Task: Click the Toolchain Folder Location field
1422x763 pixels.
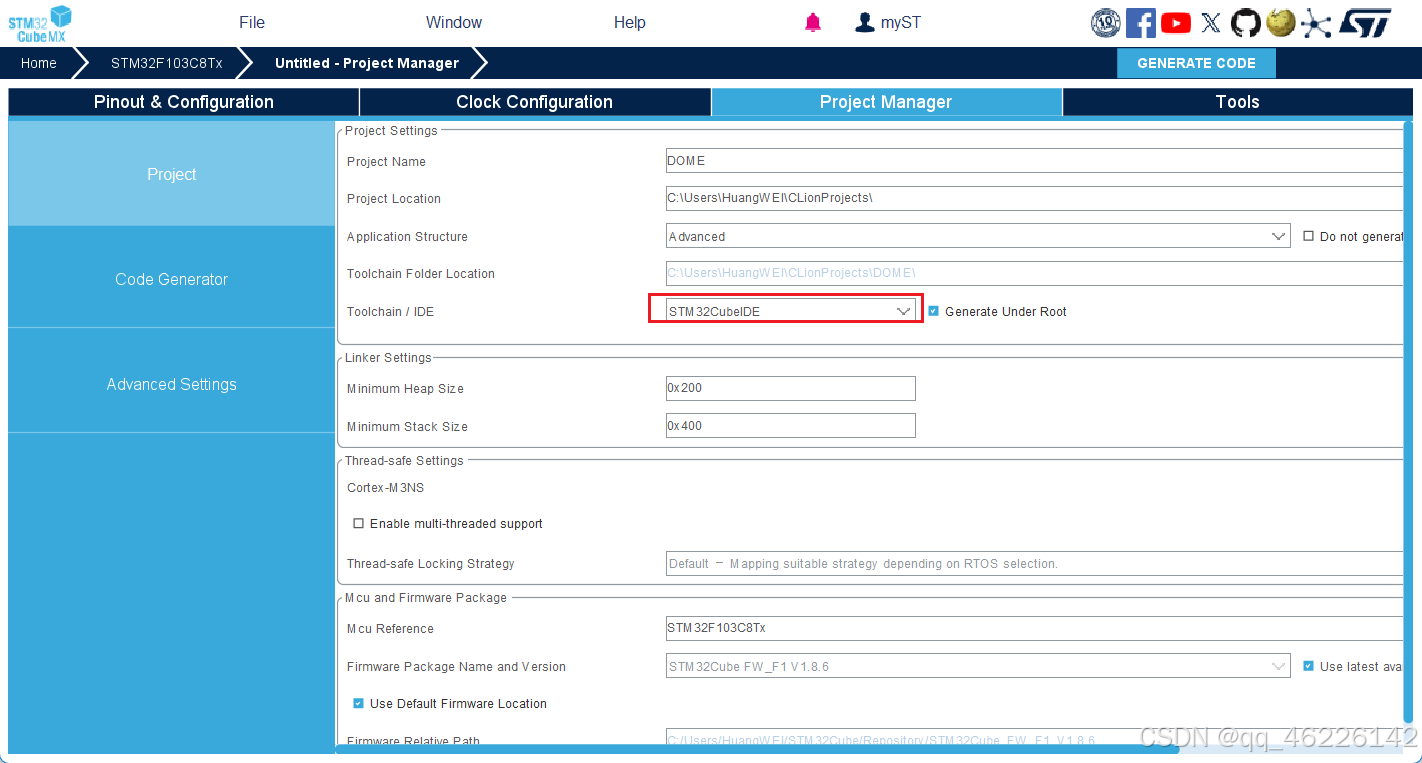Action: pos(1035,273)
